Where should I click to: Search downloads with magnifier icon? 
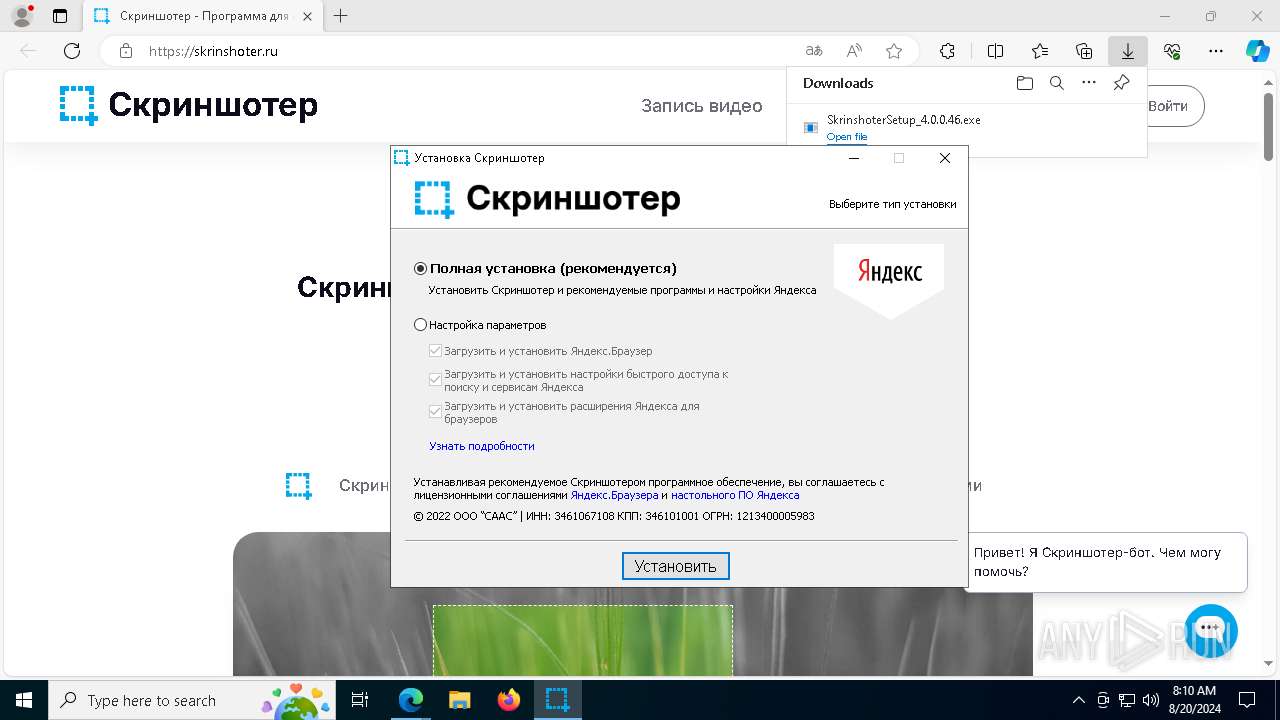click(x=1056, y=83)
